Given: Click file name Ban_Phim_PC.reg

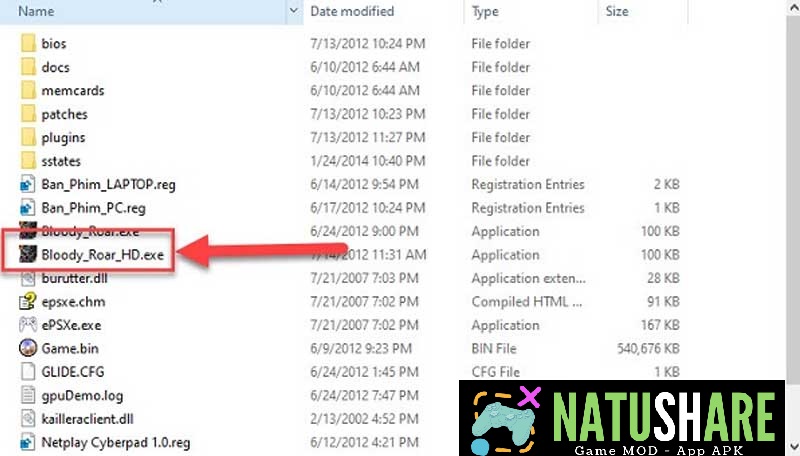Looking at the screenshot, I should (93, 208).
